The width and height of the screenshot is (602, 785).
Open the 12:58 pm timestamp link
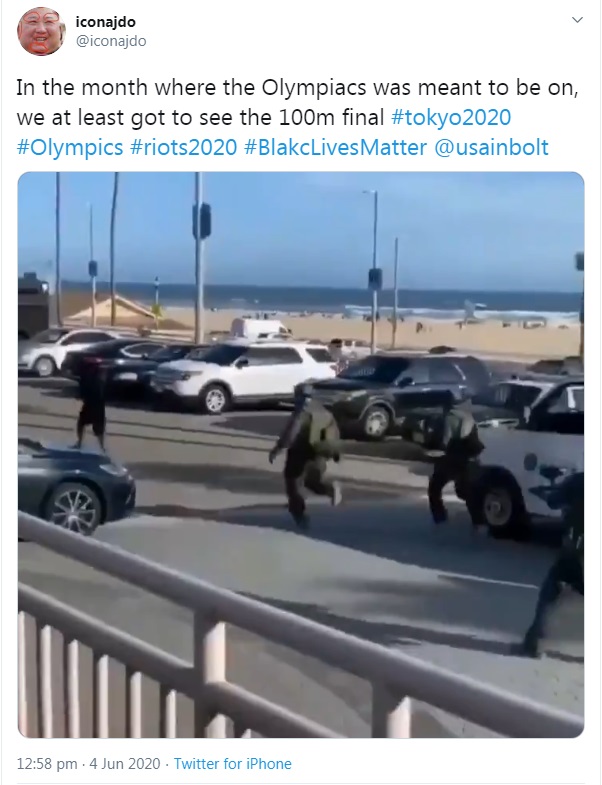47,764
